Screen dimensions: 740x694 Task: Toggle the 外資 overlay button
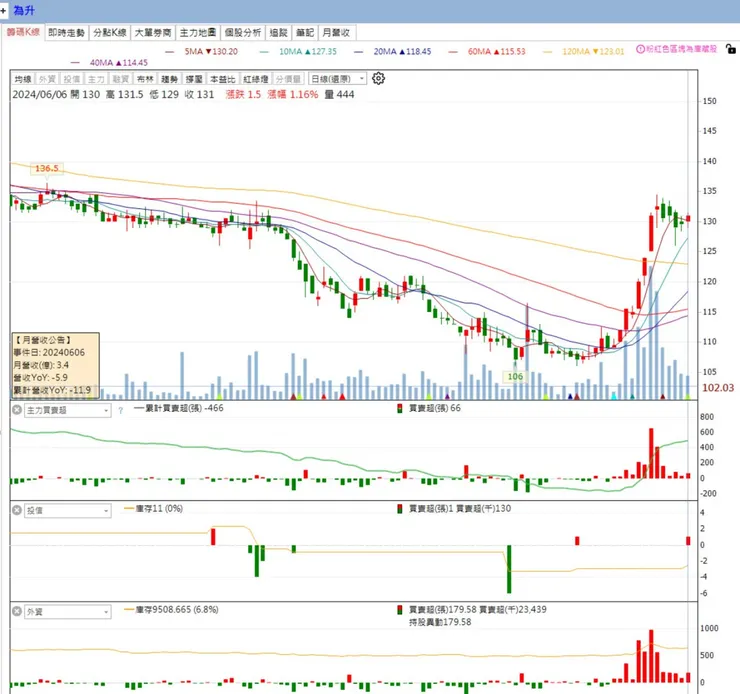47,79
